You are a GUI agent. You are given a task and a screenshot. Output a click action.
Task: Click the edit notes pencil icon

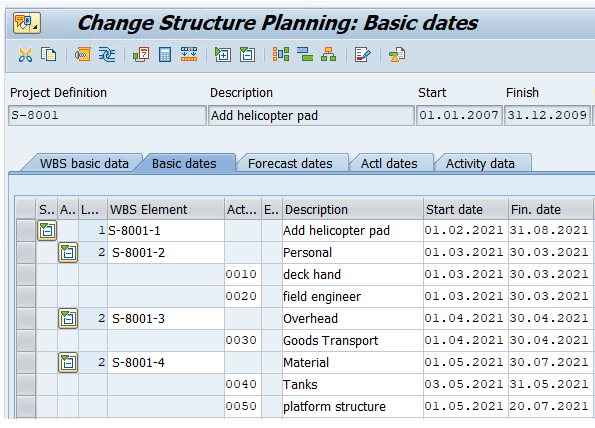point(362,55)
